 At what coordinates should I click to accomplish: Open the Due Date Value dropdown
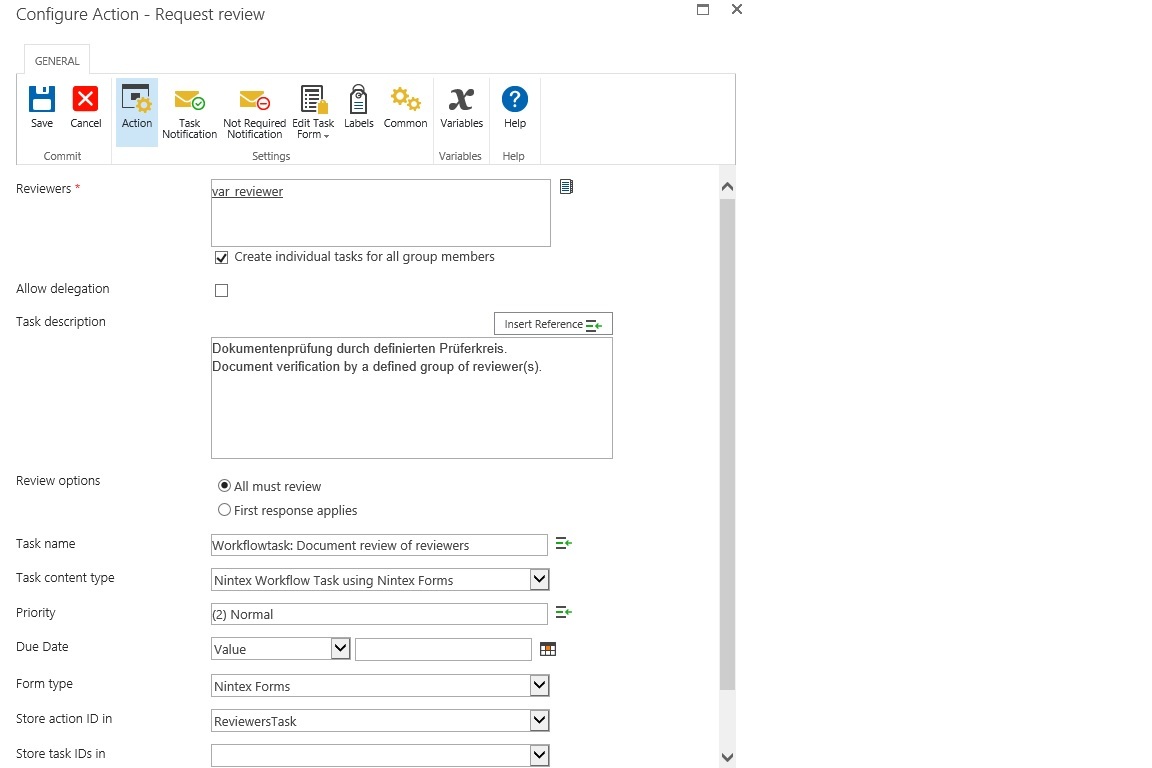tap(340, 648)
